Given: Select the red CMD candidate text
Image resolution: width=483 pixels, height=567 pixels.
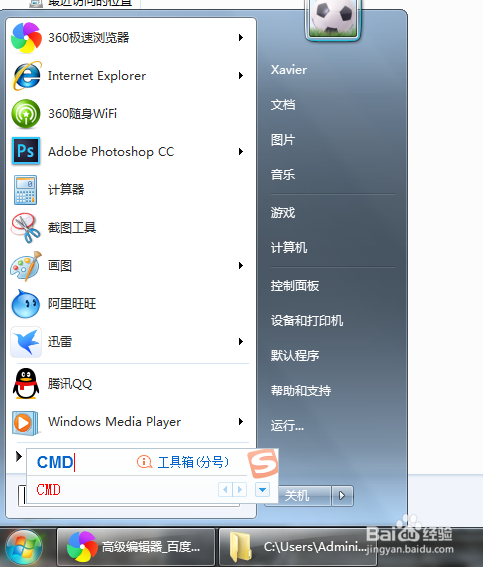Looking at the screenshot, I should coord(48,490).
